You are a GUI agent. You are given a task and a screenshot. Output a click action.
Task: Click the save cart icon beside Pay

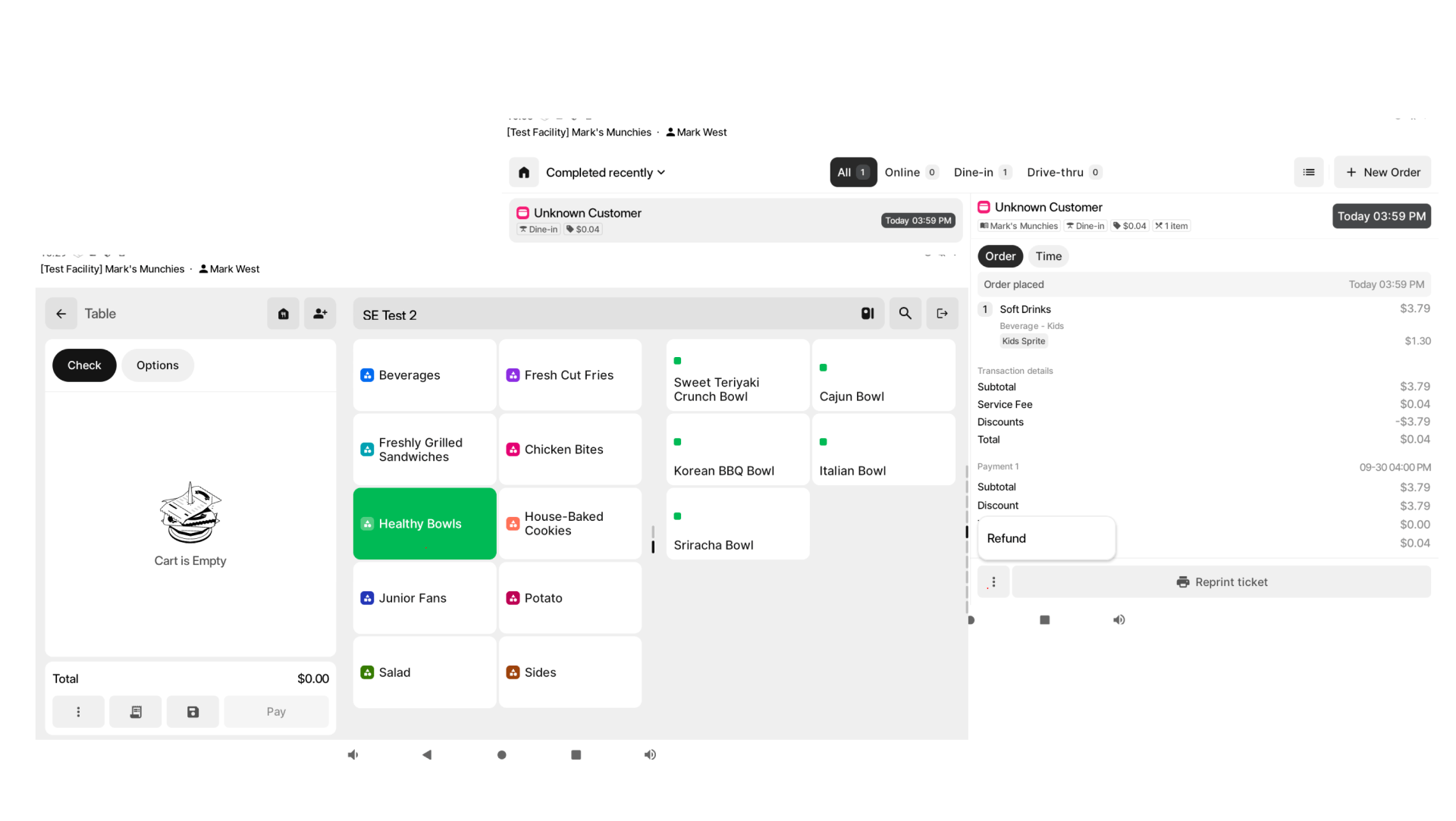coord(193,712)
